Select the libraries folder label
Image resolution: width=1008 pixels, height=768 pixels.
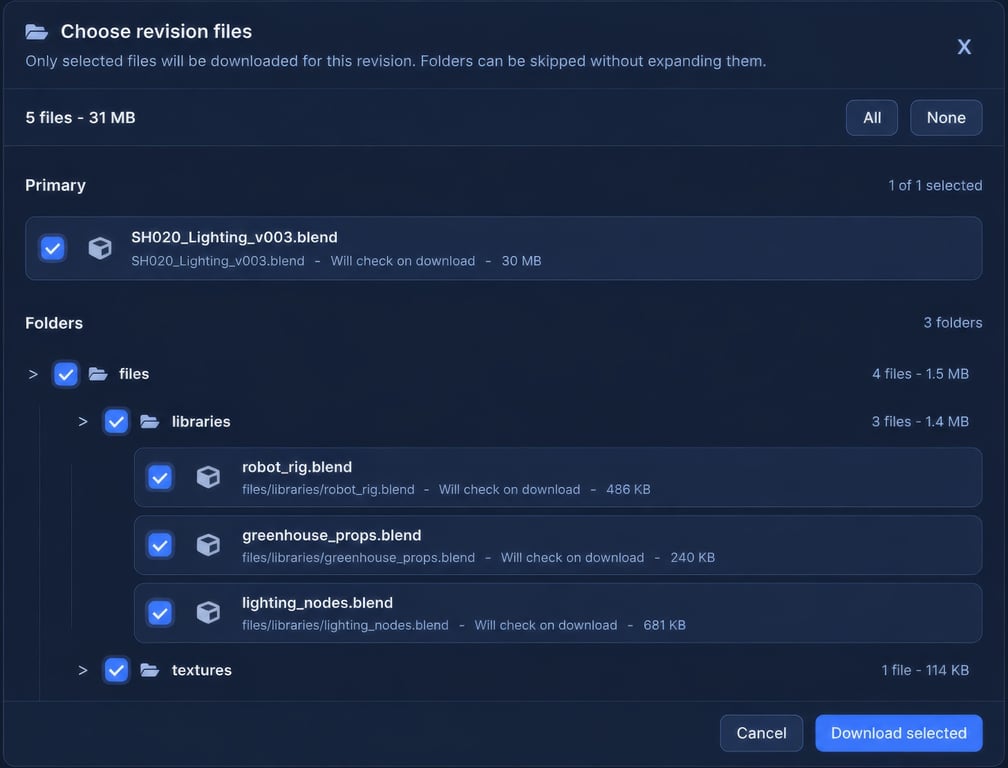pos(201,422)
